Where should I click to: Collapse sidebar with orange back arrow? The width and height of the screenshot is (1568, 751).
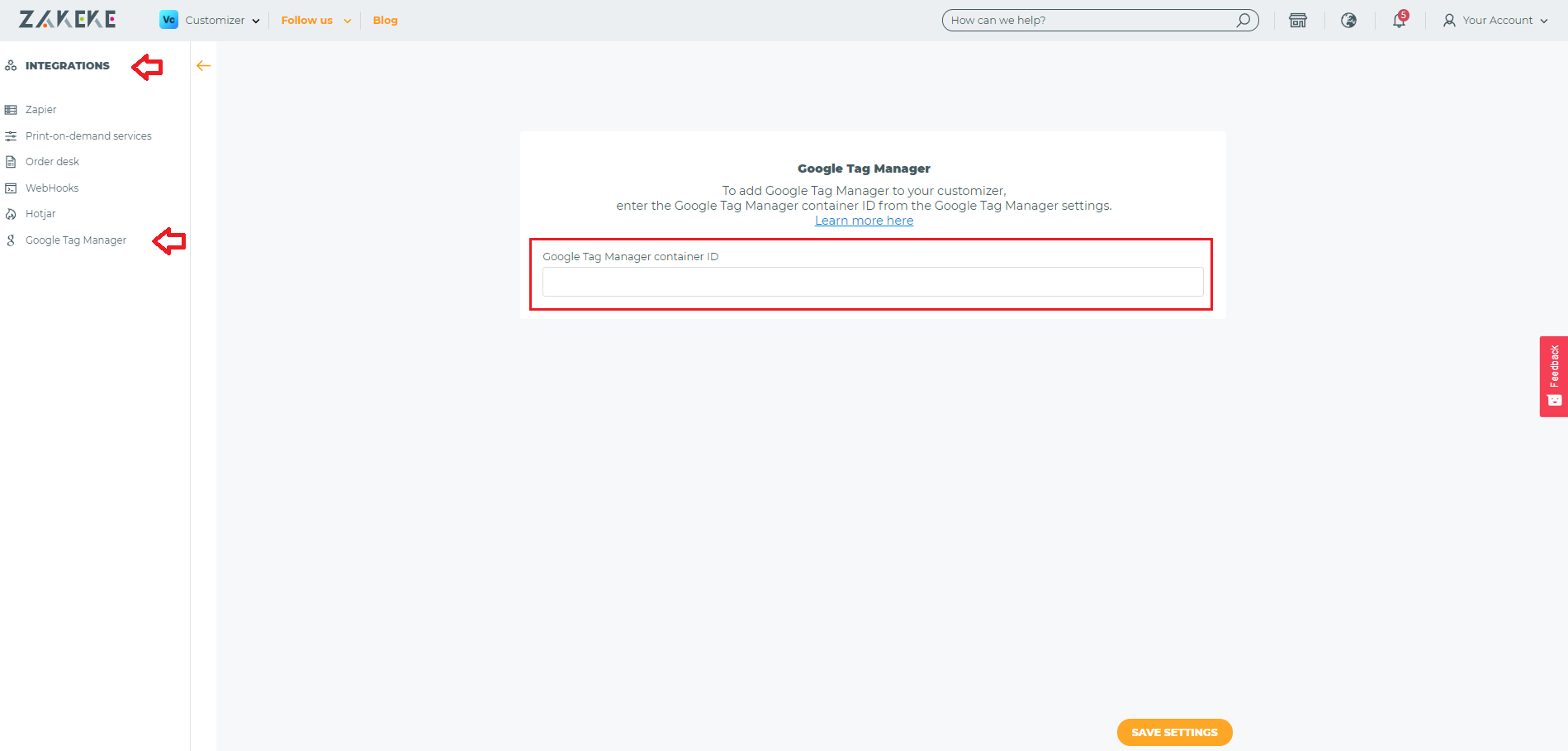coord(204,65)
